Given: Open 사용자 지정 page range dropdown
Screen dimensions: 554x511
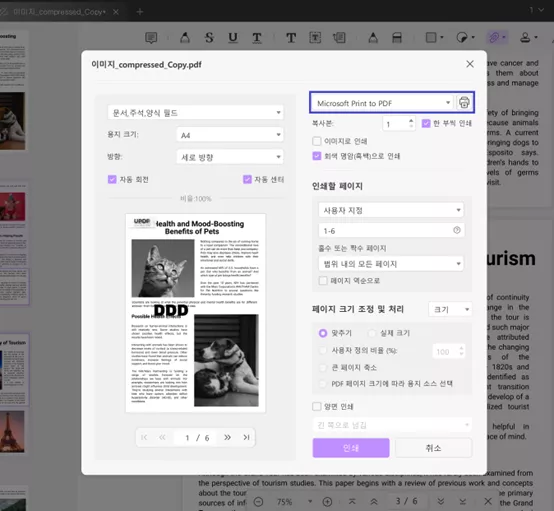Looking at the screenshot, I should click(x=391, y=210).
